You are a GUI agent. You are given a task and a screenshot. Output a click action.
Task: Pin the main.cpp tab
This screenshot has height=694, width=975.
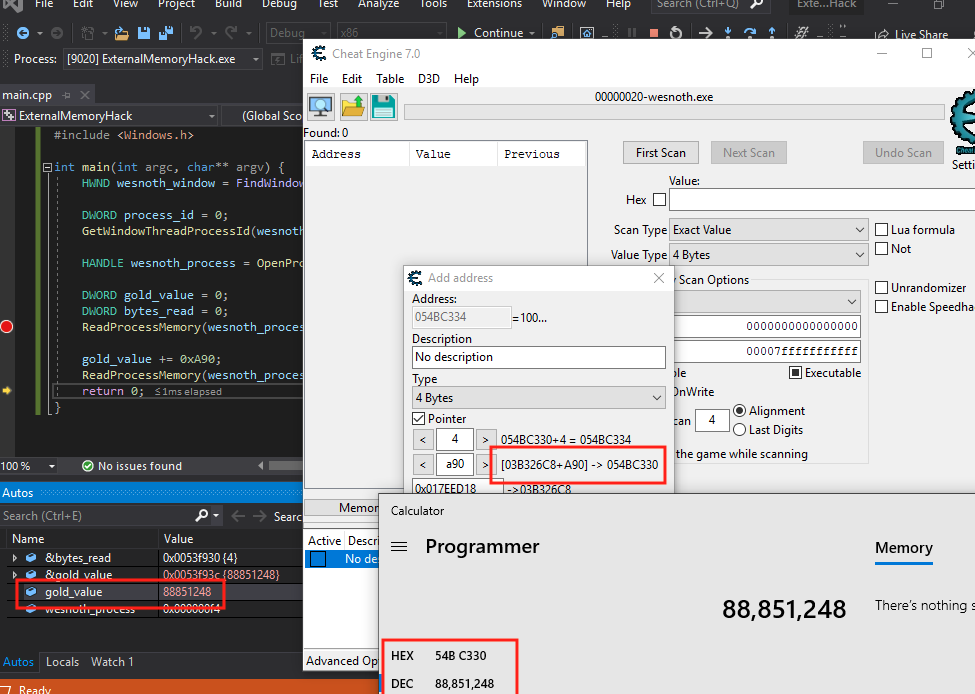click(x=67, y=95)
